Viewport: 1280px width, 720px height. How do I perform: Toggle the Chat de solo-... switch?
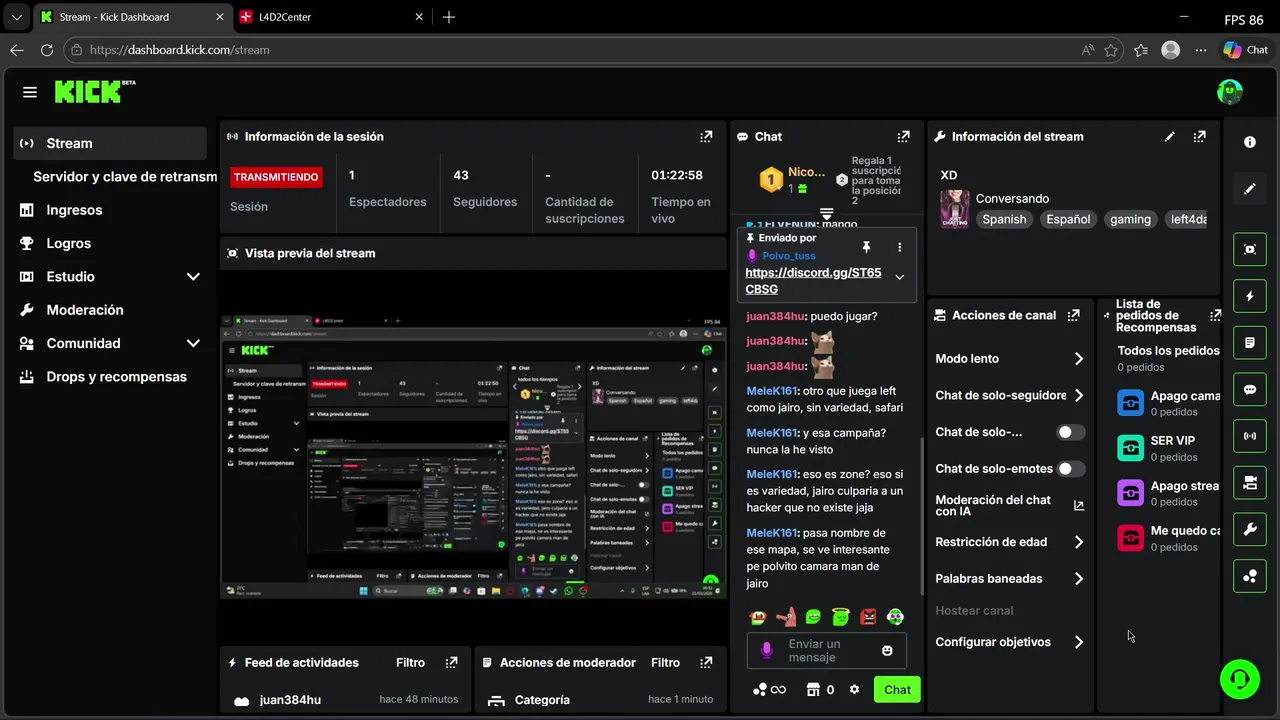(1071, 432)
